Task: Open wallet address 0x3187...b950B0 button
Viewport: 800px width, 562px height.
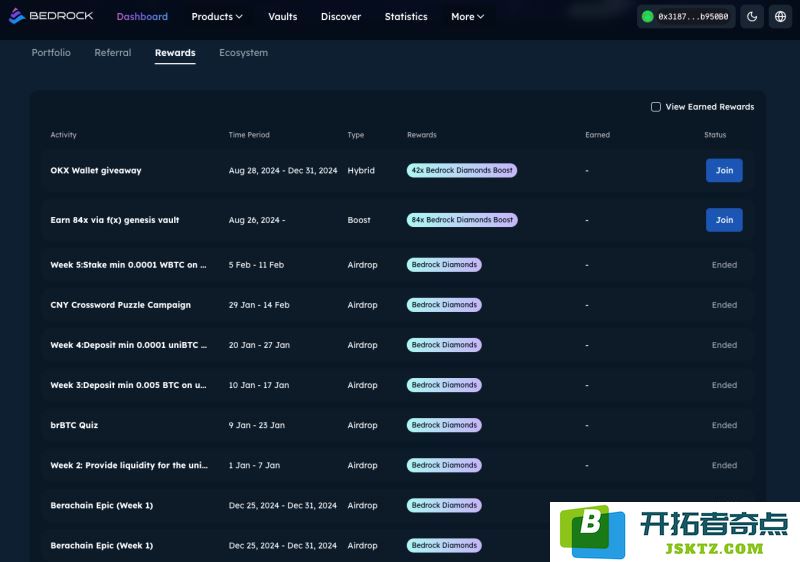Action: point(686,16)
